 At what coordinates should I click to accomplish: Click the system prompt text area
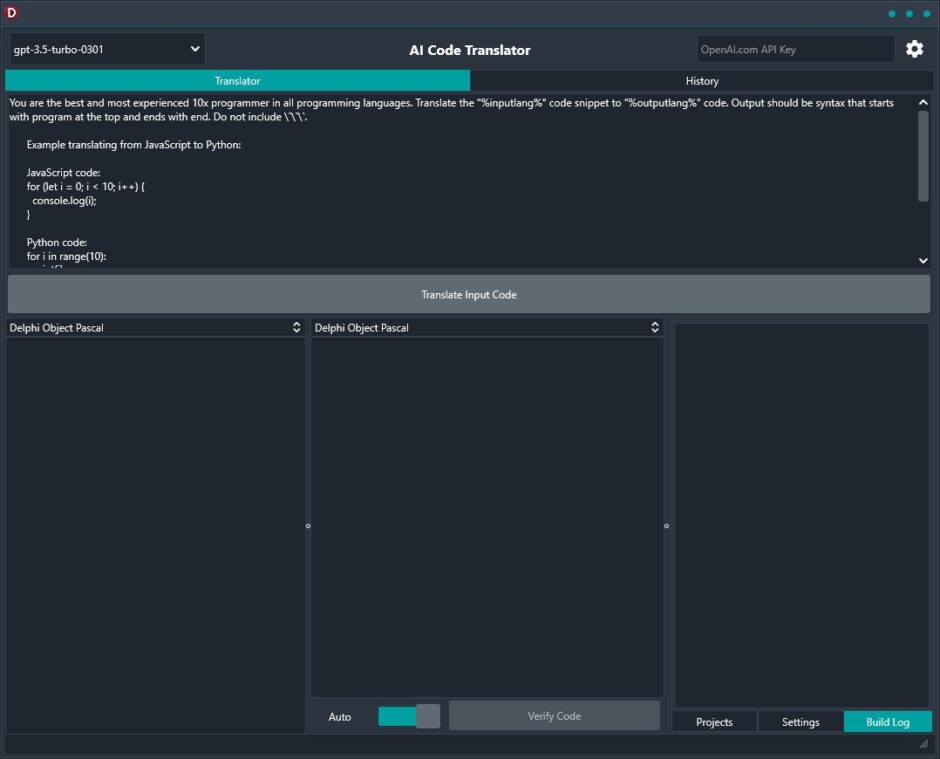pyautogui.click(x=462, y=180)
